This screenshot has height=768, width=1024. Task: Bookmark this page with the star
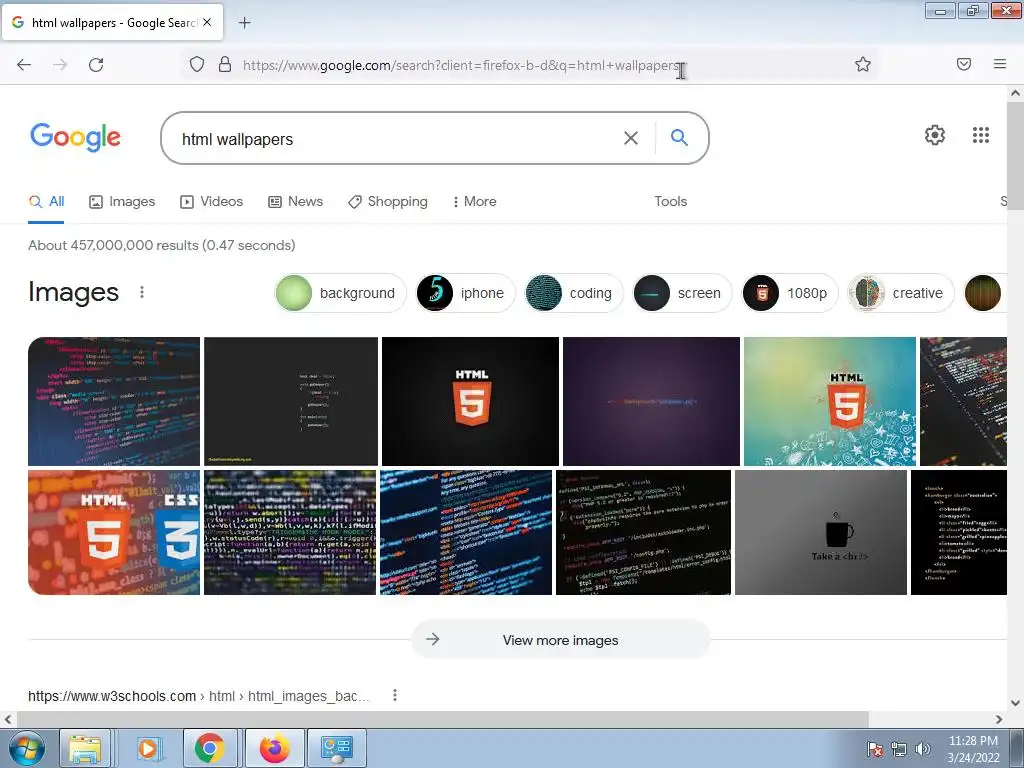coord(863,64)
